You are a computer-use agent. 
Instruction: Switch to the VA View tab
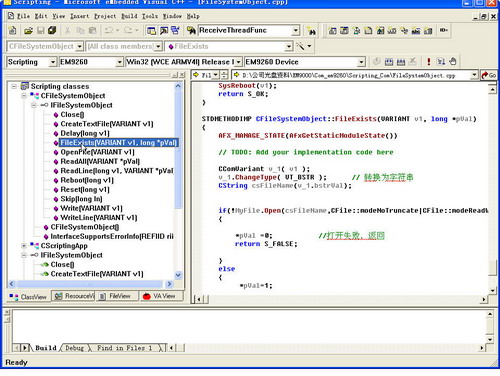point(160,296)
